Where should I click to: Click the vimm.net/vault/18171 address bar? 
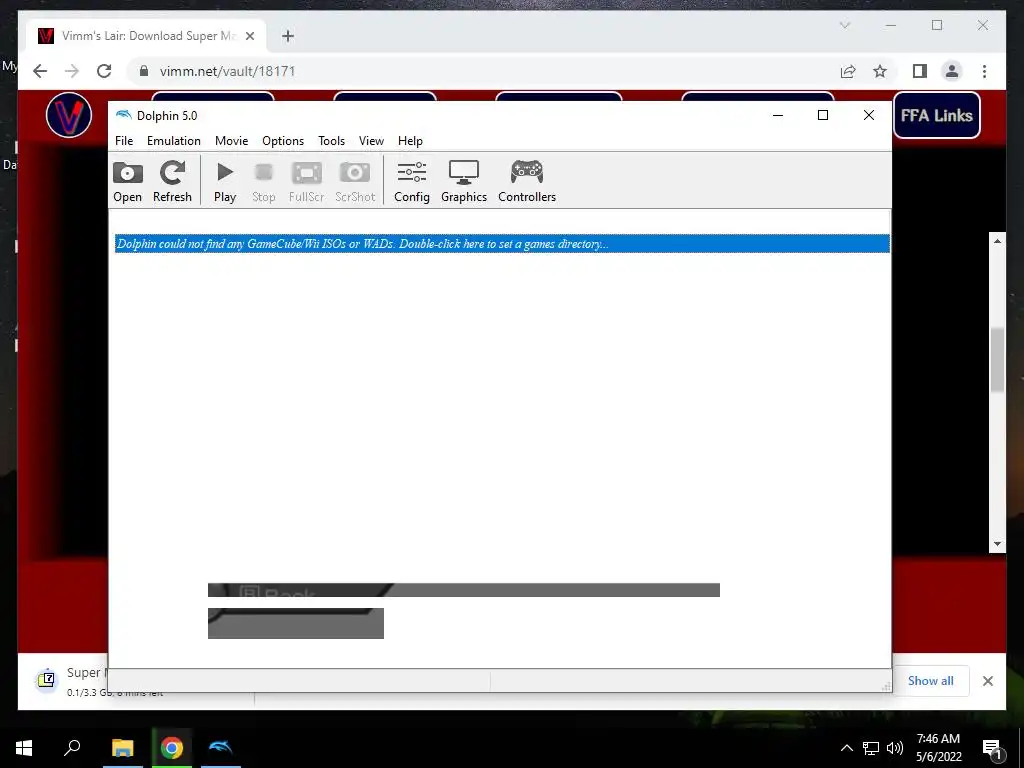pyautogui.click(x=227, y=71)
